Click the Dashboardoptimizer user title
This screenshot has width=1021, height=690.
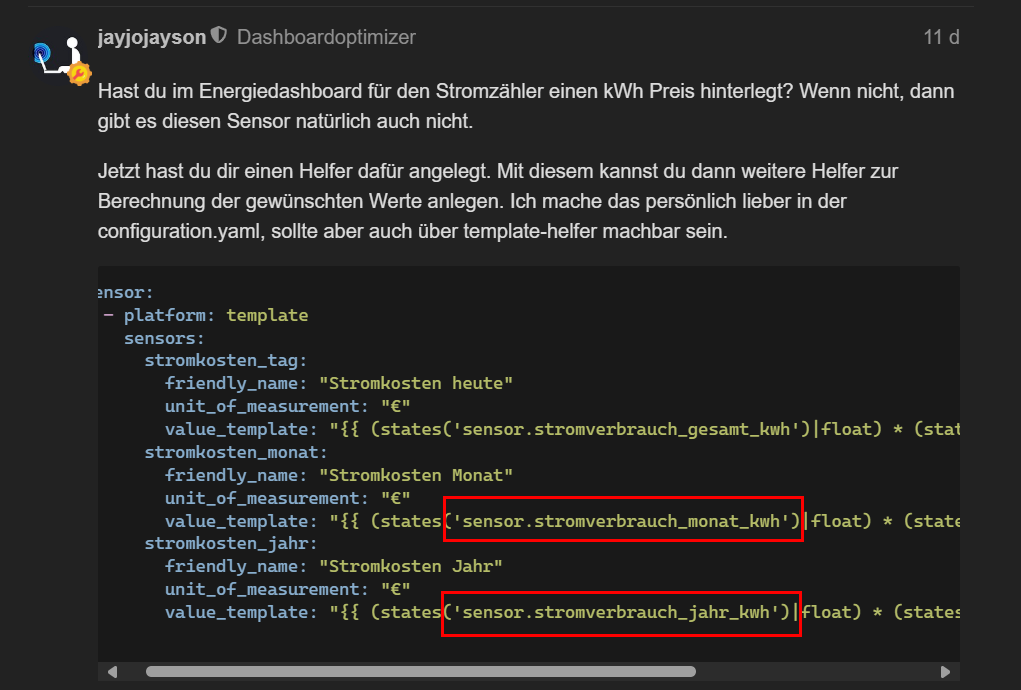click(326, 37)
